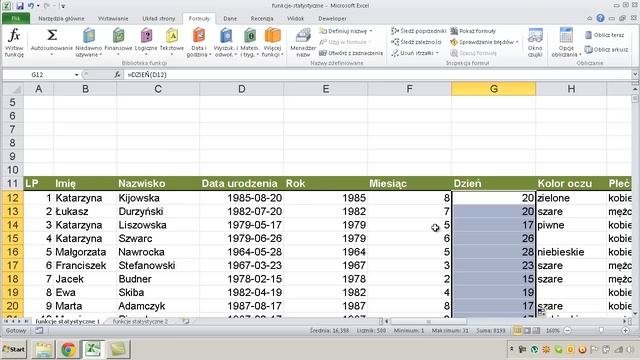Switch to Deweloper tab
This screenshot has width=640, height=360.
click(332, 18)
